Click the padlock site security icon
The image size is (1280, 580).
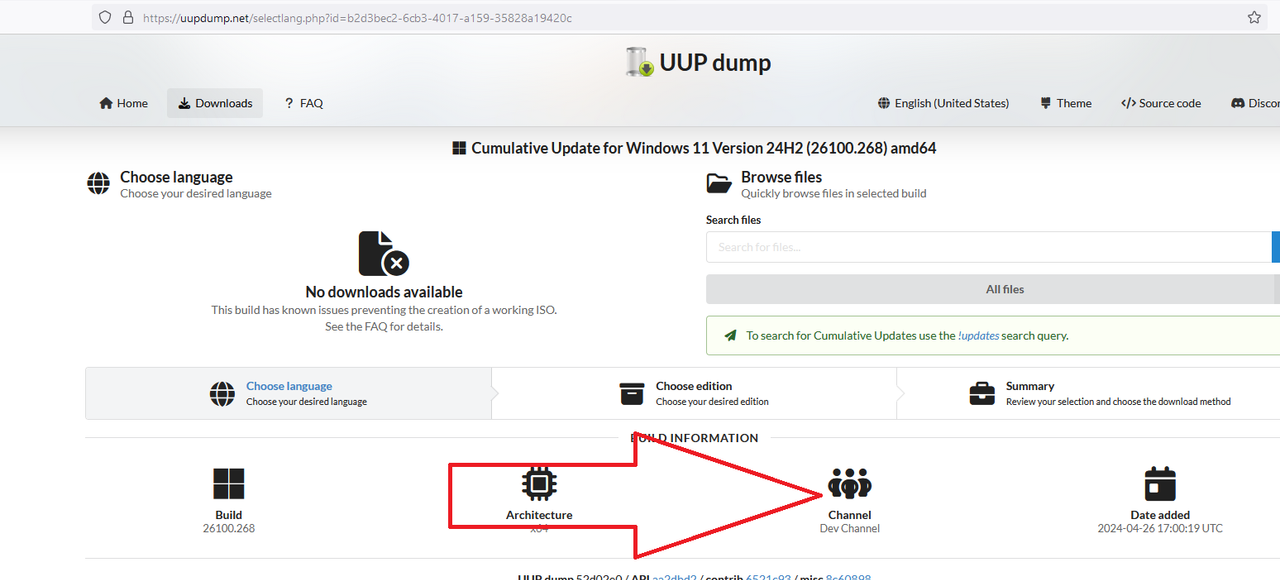pyautogui.click(x=127, y=17)
